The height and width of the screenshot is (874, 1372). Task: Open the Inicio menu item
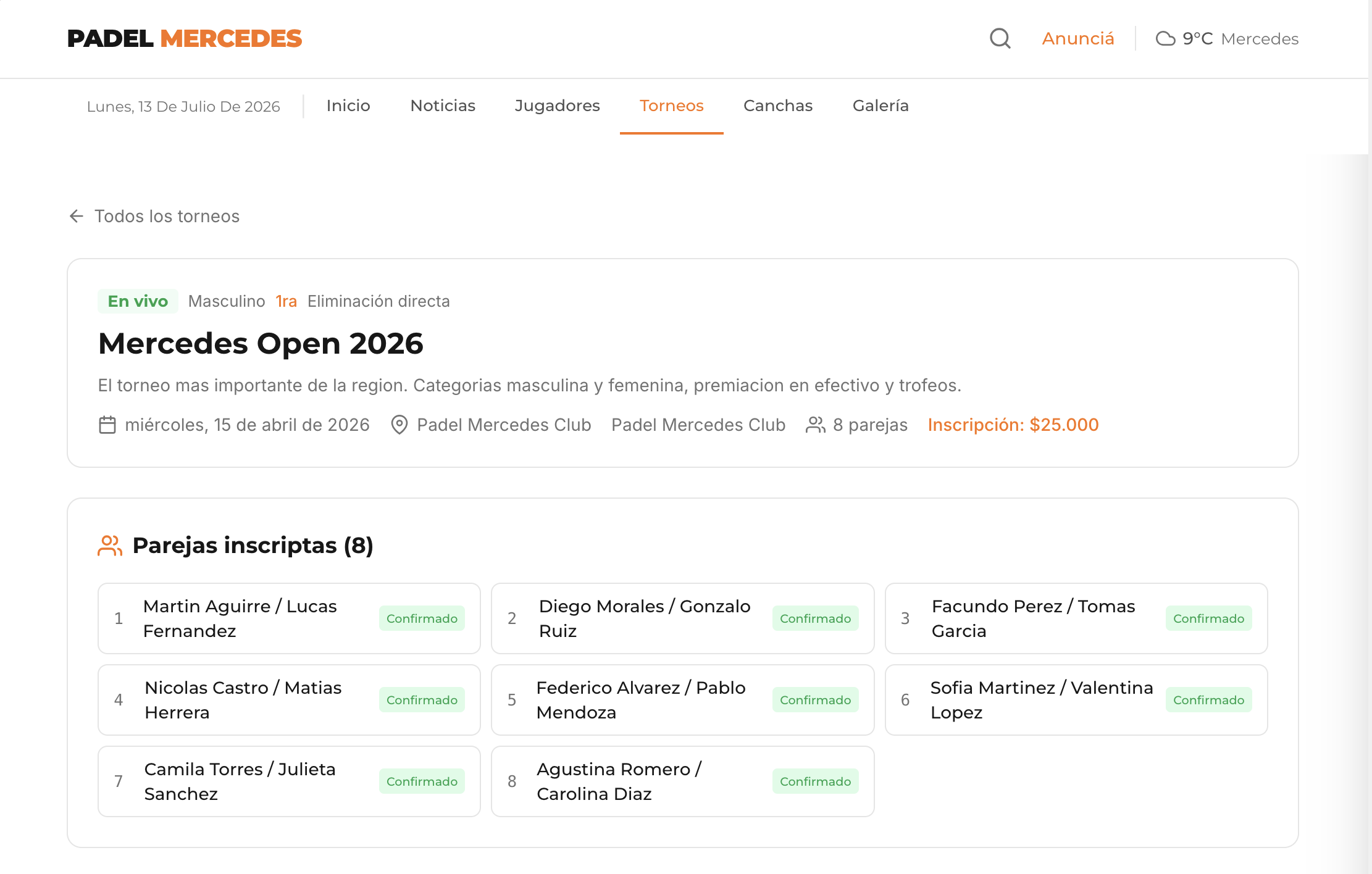tap(348, 106)
